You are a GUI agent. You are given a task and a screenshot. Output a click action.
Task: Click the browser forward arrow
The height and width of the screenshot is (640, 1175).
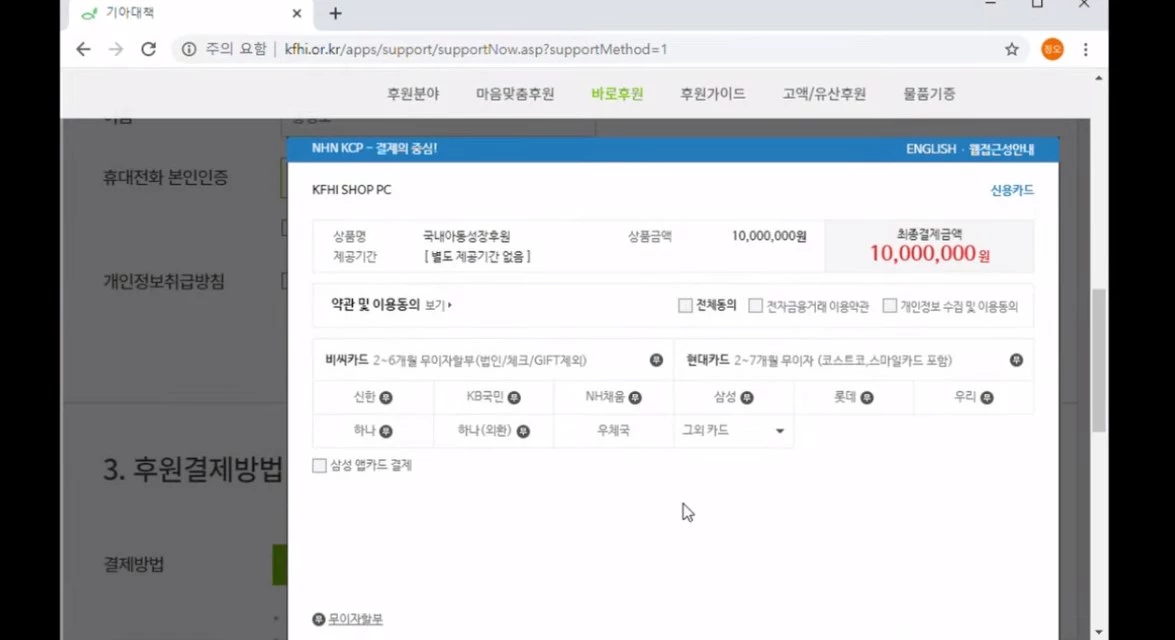(x=115, y=49)
